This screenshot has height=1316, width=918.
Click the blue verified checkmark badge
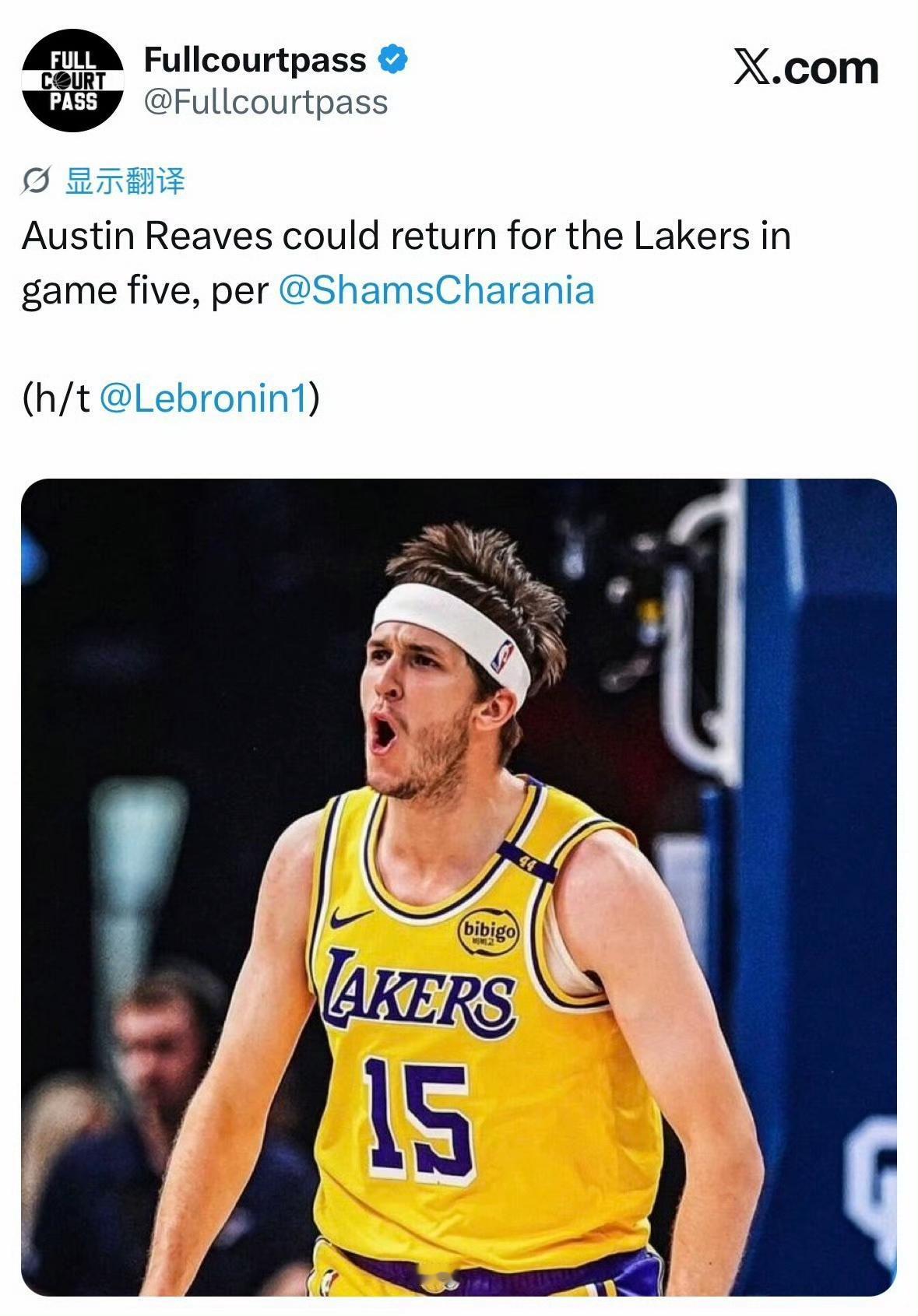pos(393,60)
